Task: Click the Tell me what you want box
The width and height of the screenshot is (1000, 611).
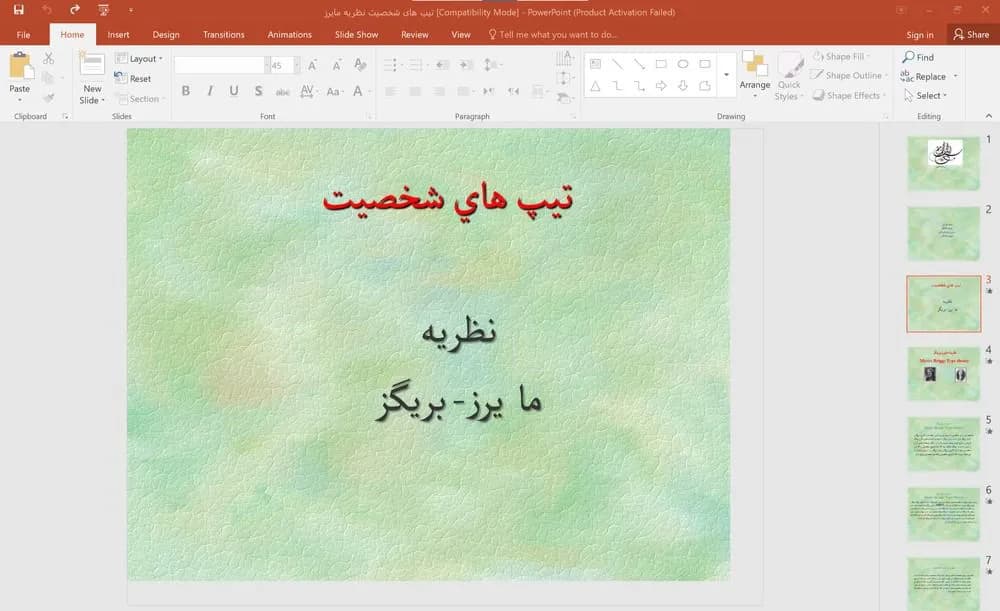Action: [x=553, y=34]
